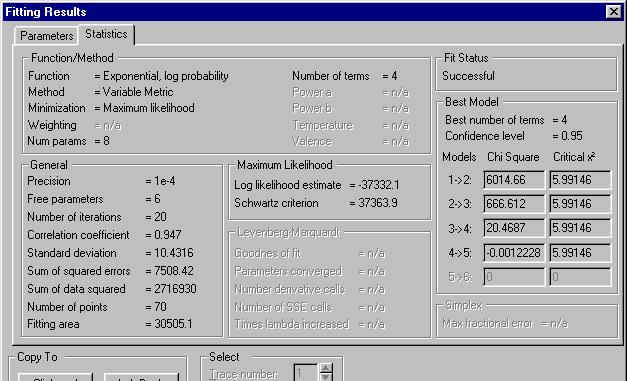Screen dimensions: 627x381
Task: Click the Trace number input box
Action: click(306, 373)
